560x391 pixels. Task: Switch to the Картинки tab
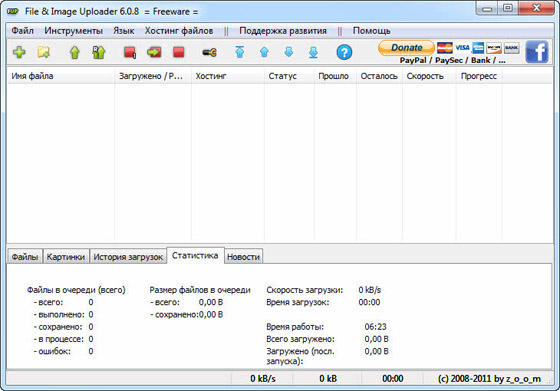[66, 256]
